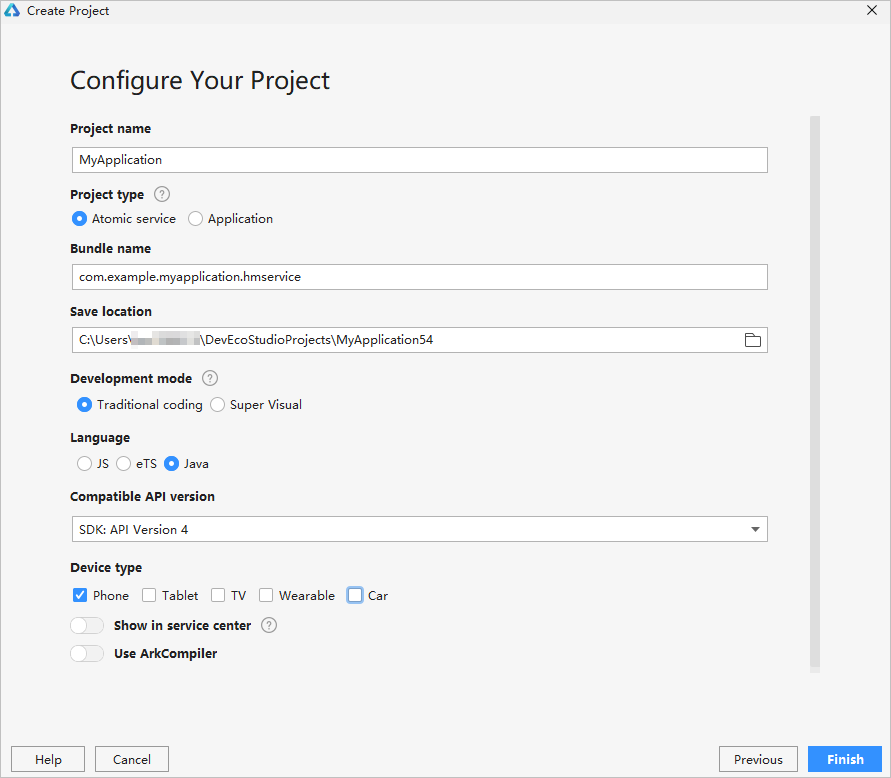Select the Application project type
Image resolution: width=891 pixels, height=778 pixels.
click(196, 219)
